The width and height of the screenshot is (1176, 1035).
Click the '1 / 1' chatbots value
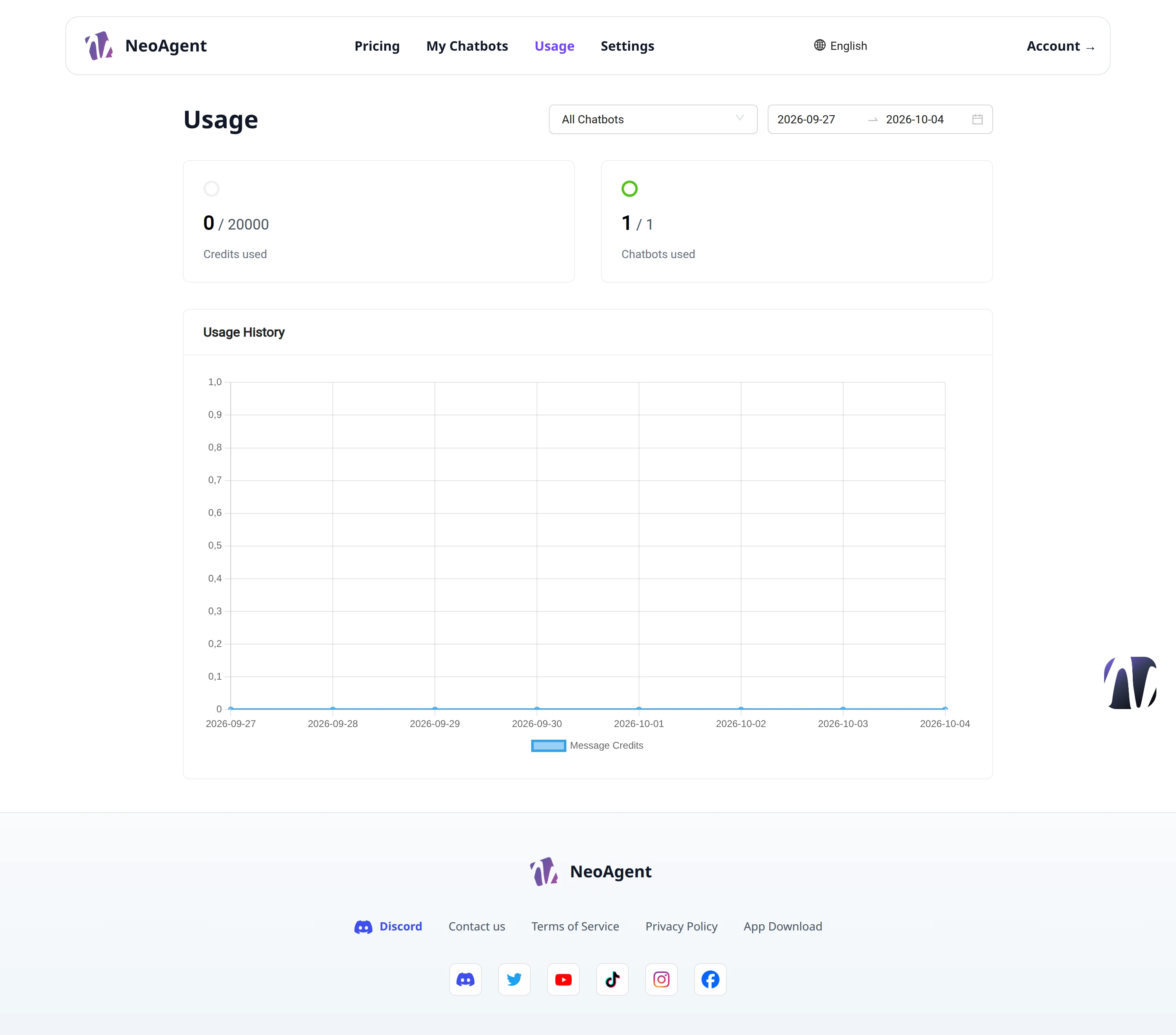point(637,223)
